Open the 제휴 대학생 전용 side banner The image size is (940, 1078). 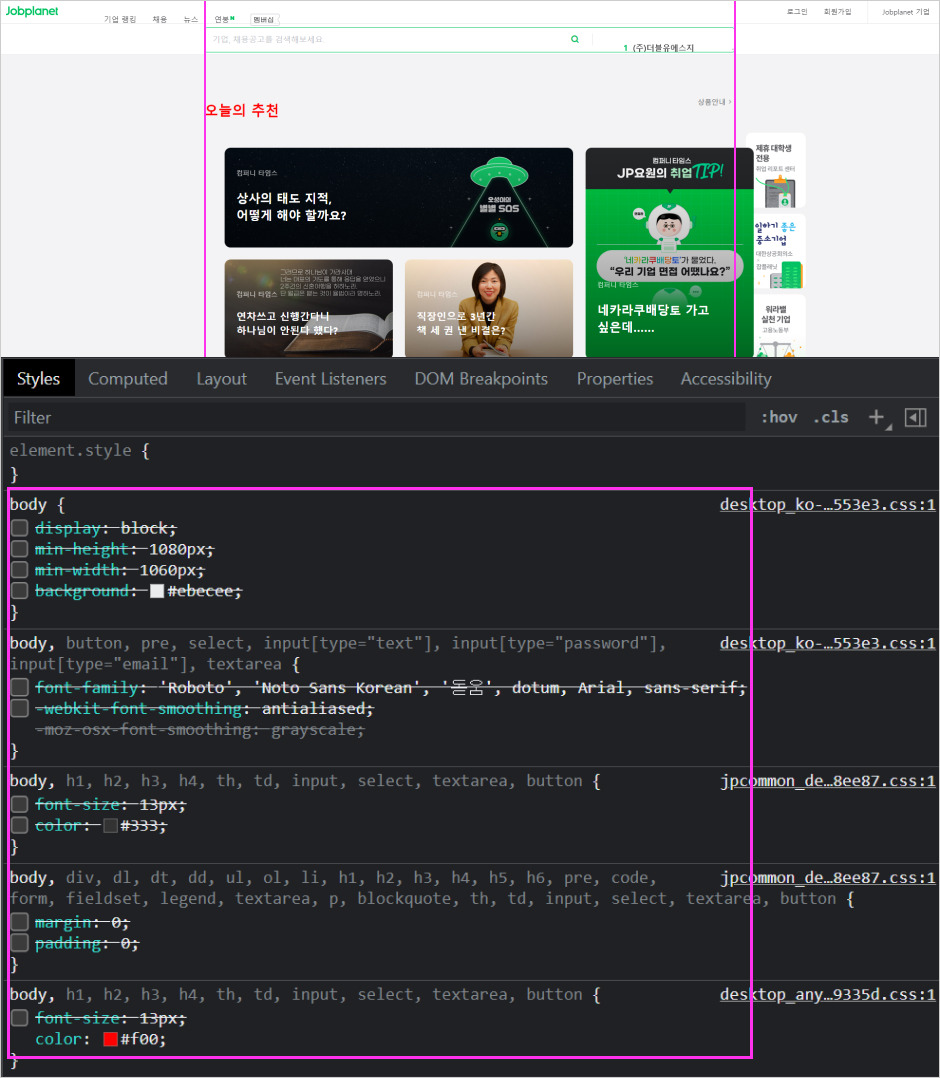coord(776,170)
